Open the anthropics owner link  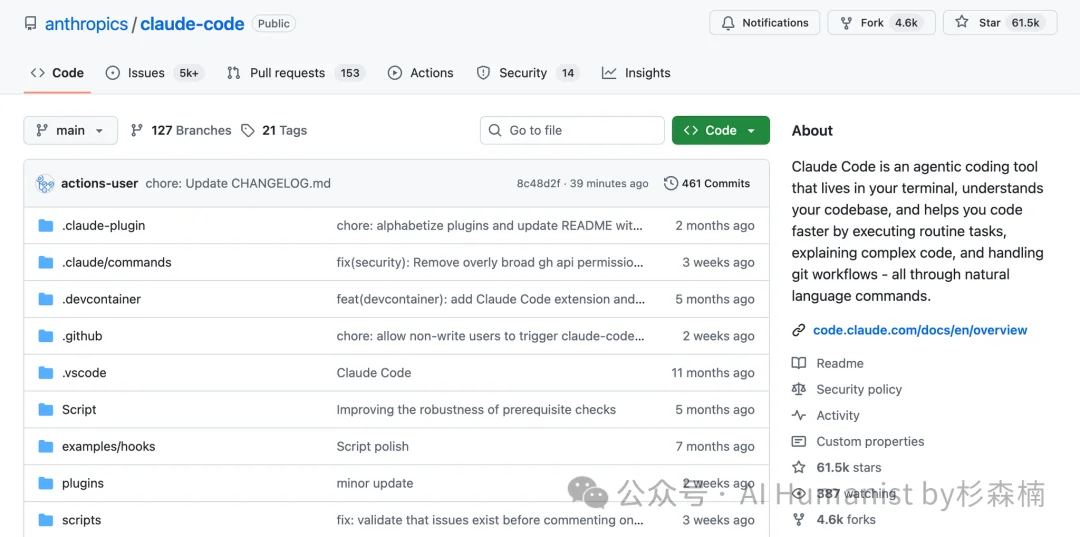(x=86, y=24)
